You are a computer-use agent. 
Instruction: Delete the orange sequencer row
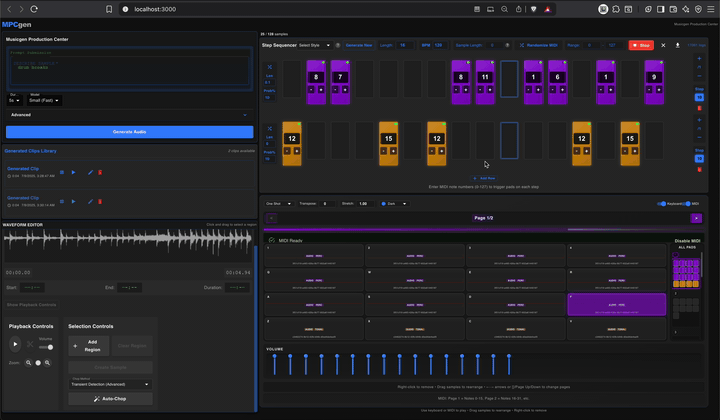tap(699, 169)
